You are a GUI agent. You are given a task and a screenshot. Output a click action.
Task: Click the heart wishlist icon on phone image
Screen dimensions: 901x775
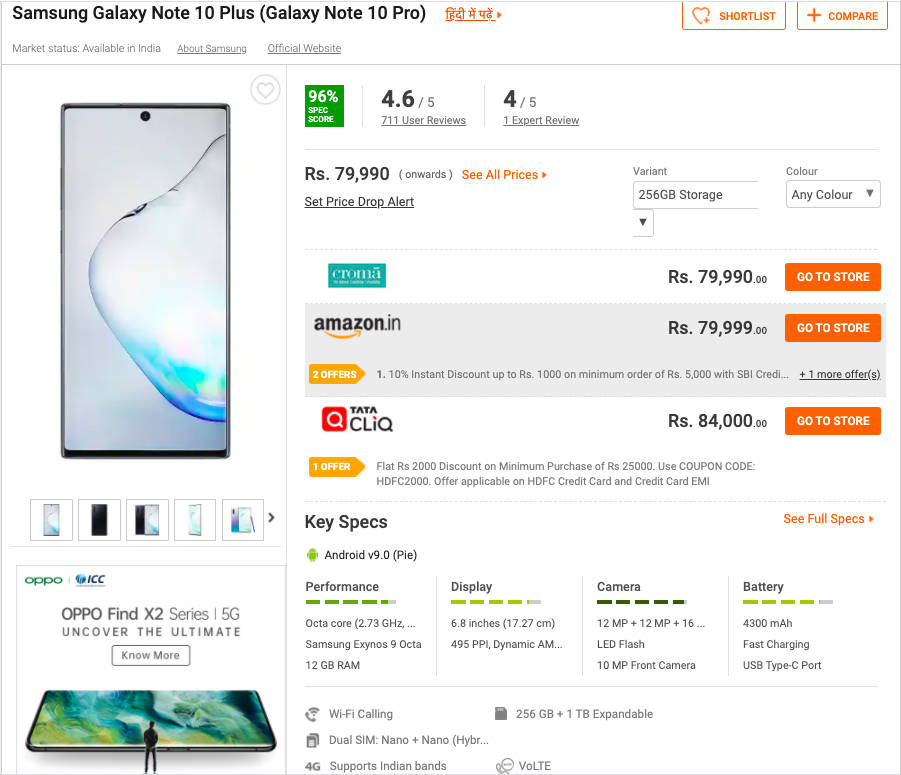tap(264, 91)
